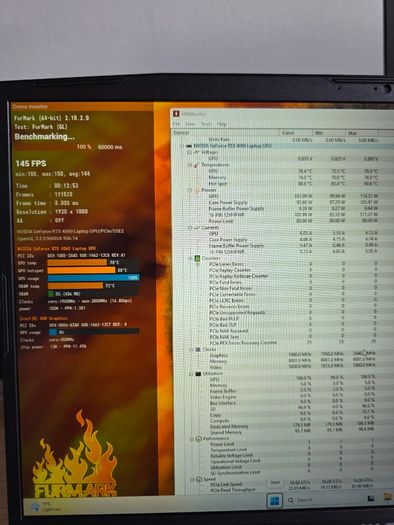Click the Max column header
394x525 pixels.
tap(363, 133)
